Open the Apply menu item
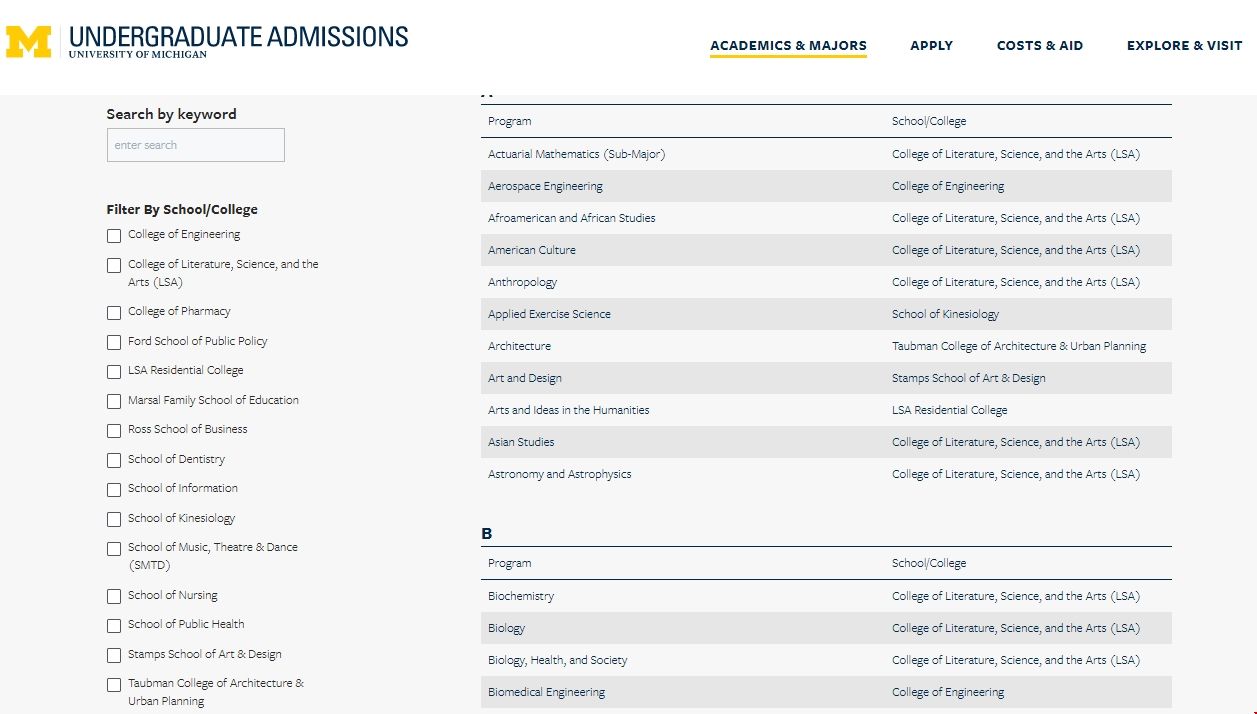 tap(931, 46)
